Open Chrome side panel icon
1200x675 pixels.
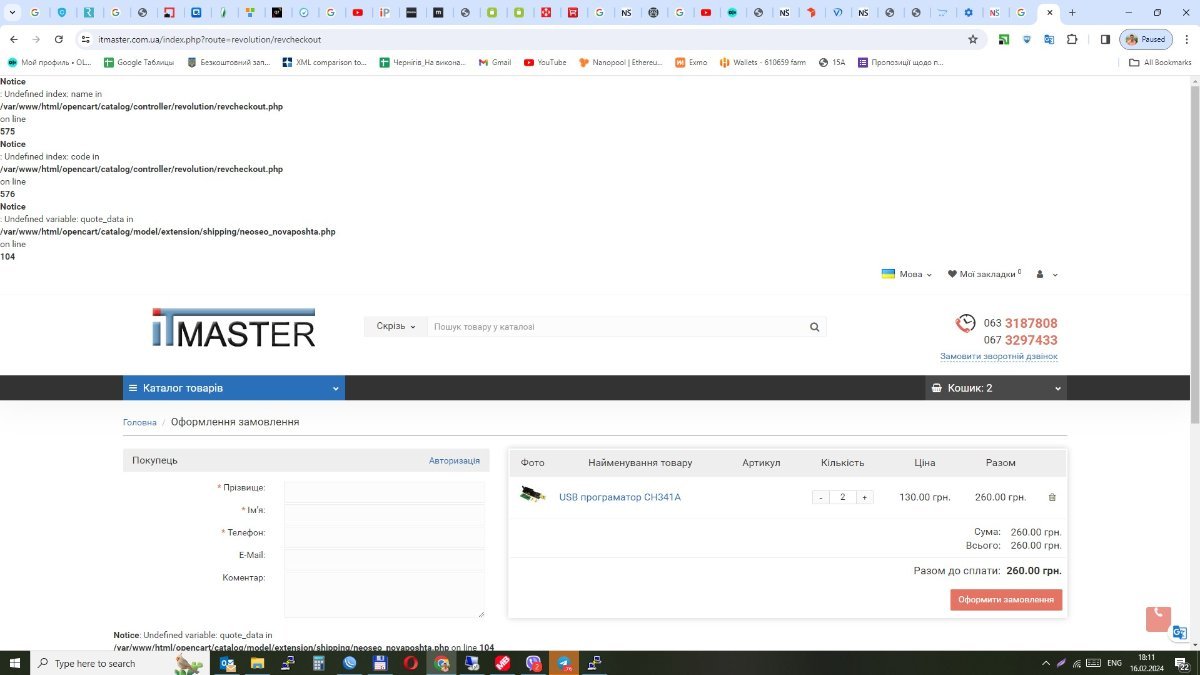coord(1105,39)
